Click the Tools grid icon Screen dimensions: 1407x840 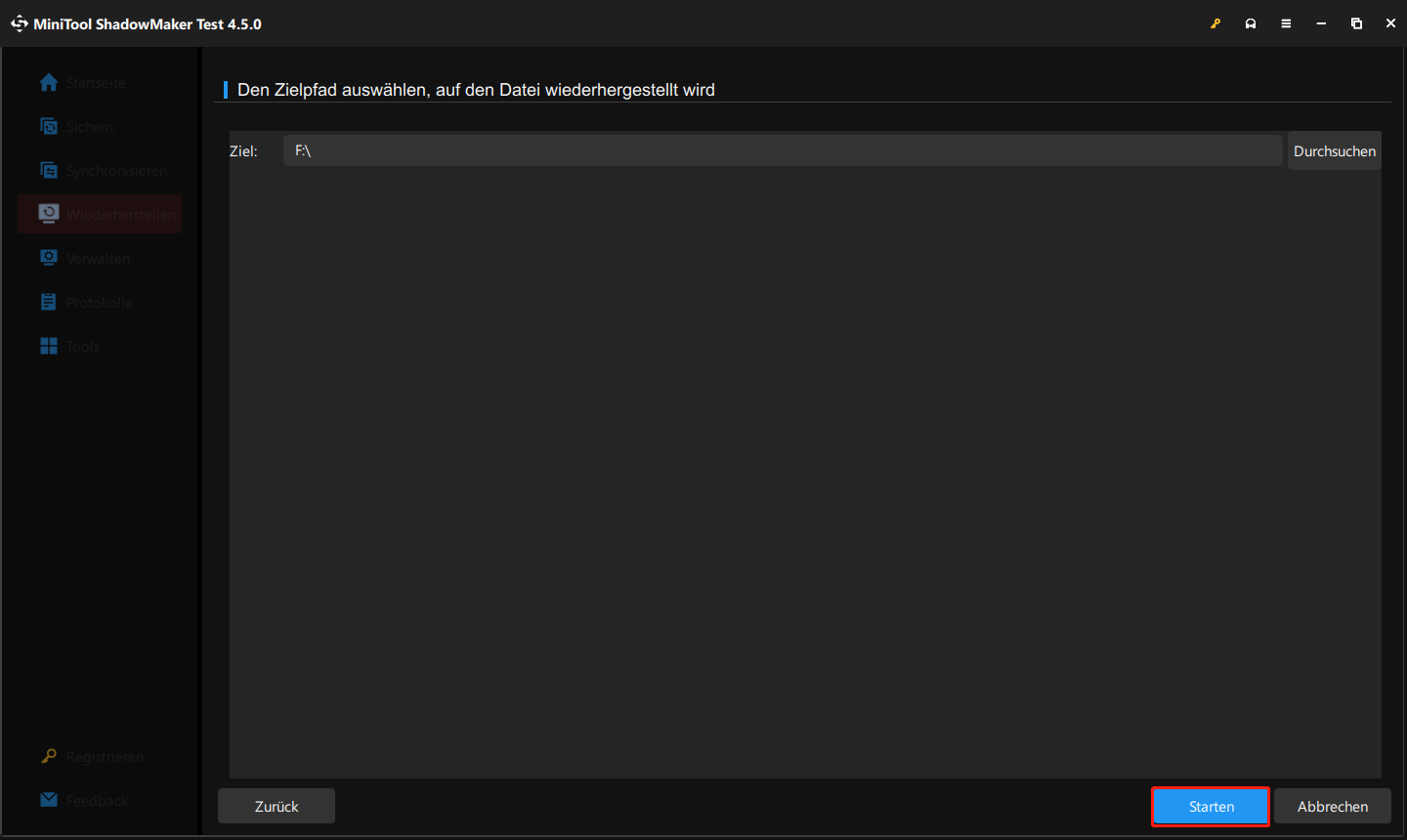point(49,346)
